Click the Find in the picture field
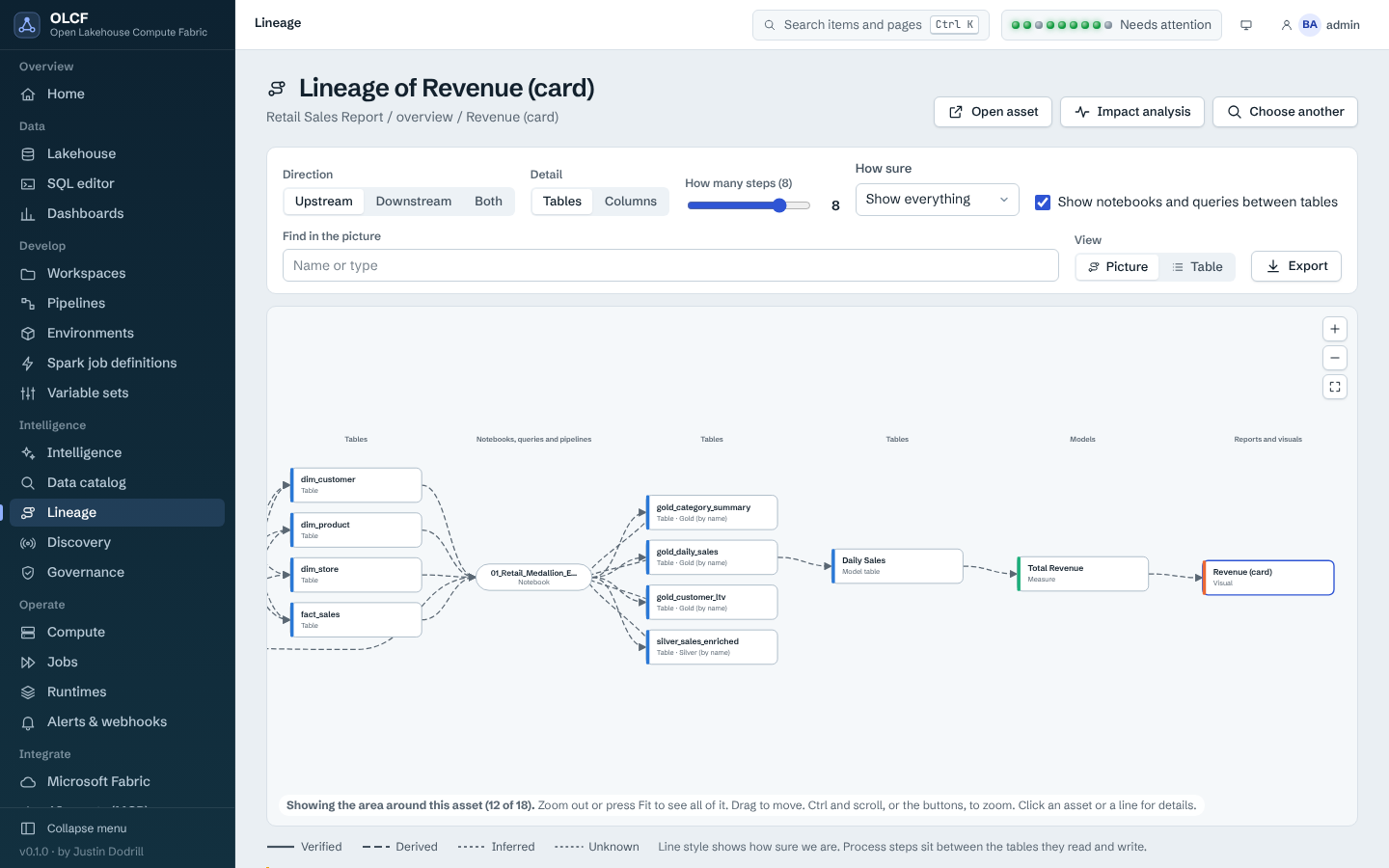Viewport: 1389px width, 868px height. point(670,266)
